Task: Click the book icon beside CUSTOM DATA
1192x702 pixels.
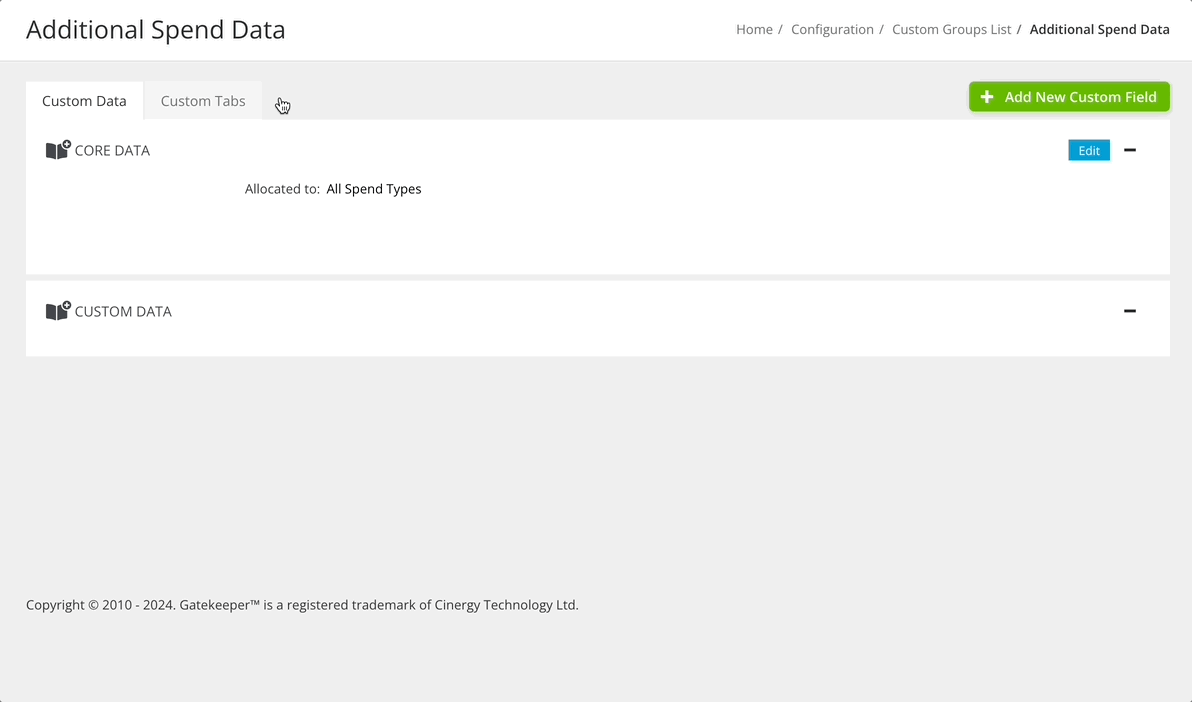Action: (57, 311)
